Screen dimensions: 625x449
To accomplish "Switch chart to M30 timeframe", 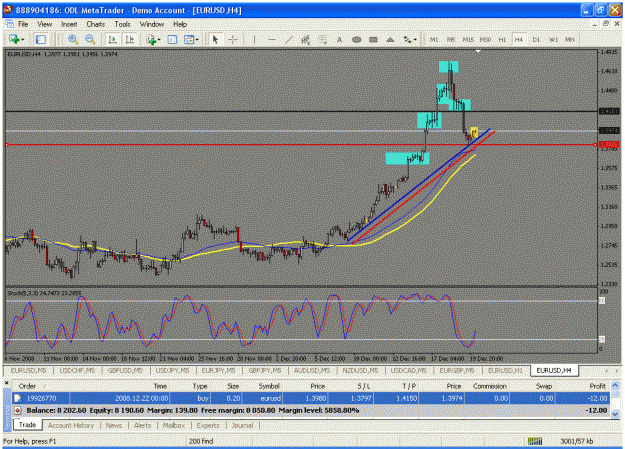I will tap(485, 39).
